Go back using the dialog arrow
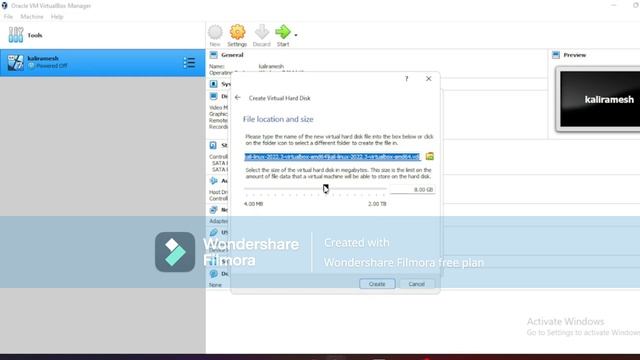This screenshot has height=360, width=640. [x=238, y=98]
